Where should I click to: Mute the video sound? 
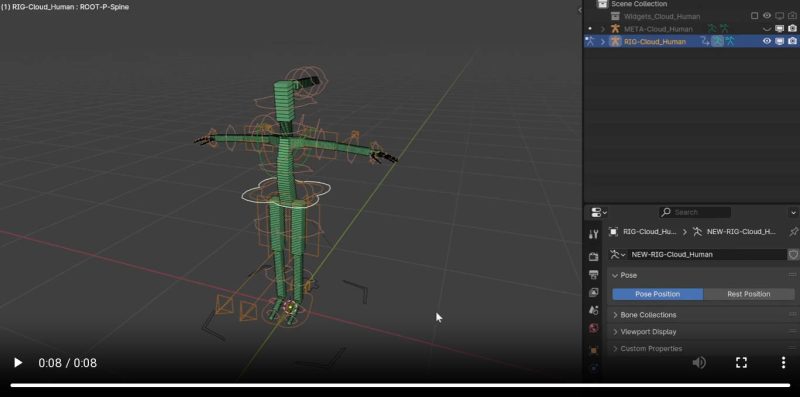pos(699,363)
